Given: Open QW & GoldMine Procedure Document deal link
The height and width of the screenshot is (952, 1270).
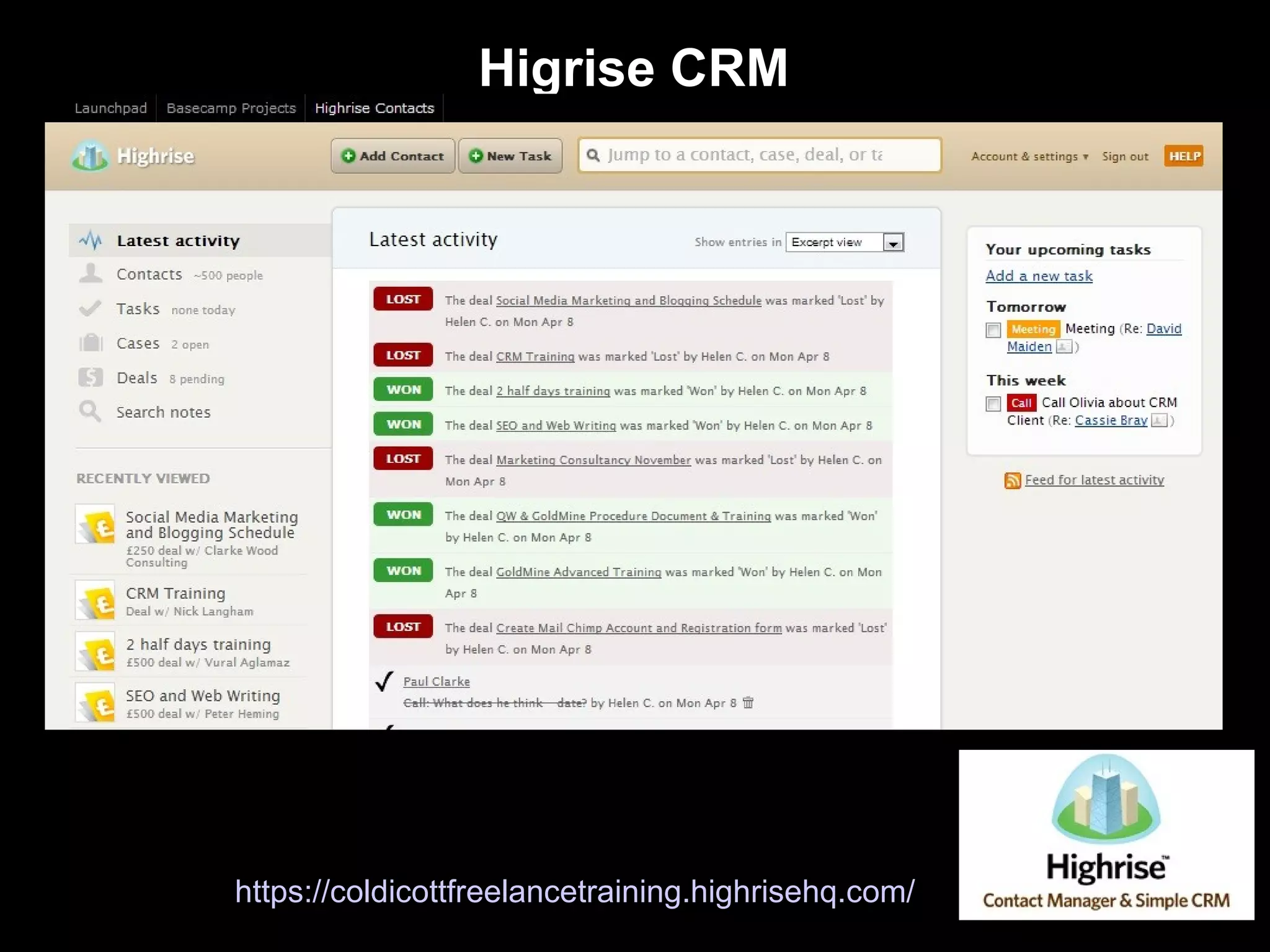Looking at the screenshot, I should tap(633, 516).
